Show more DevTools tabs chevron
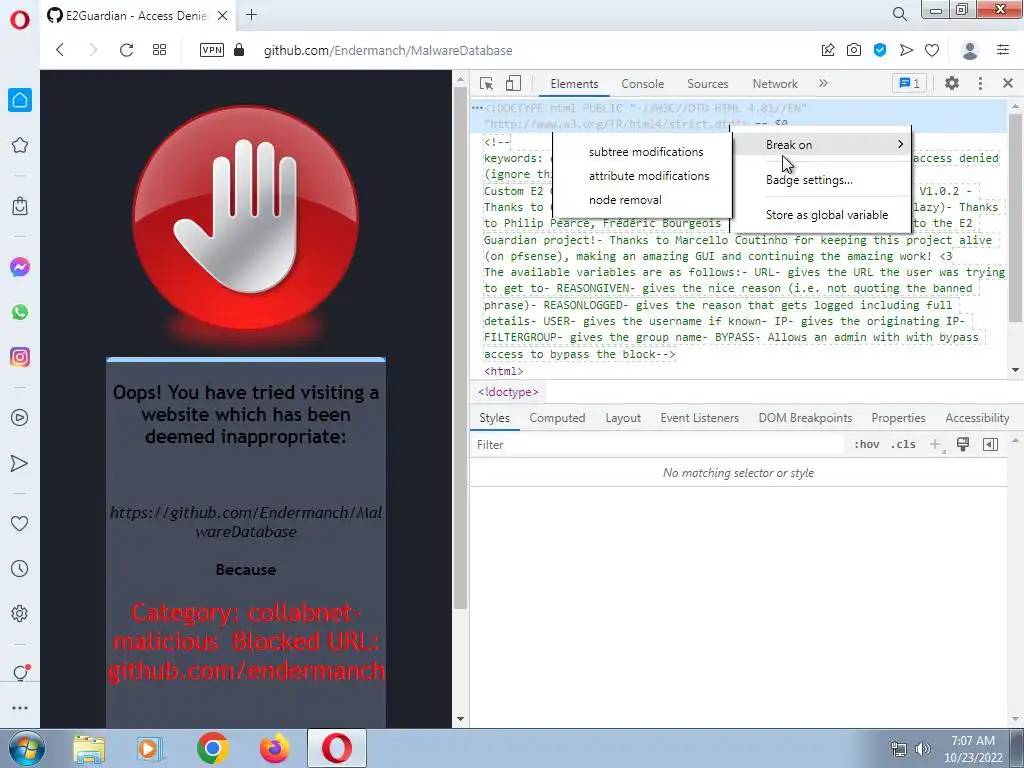 823,84
